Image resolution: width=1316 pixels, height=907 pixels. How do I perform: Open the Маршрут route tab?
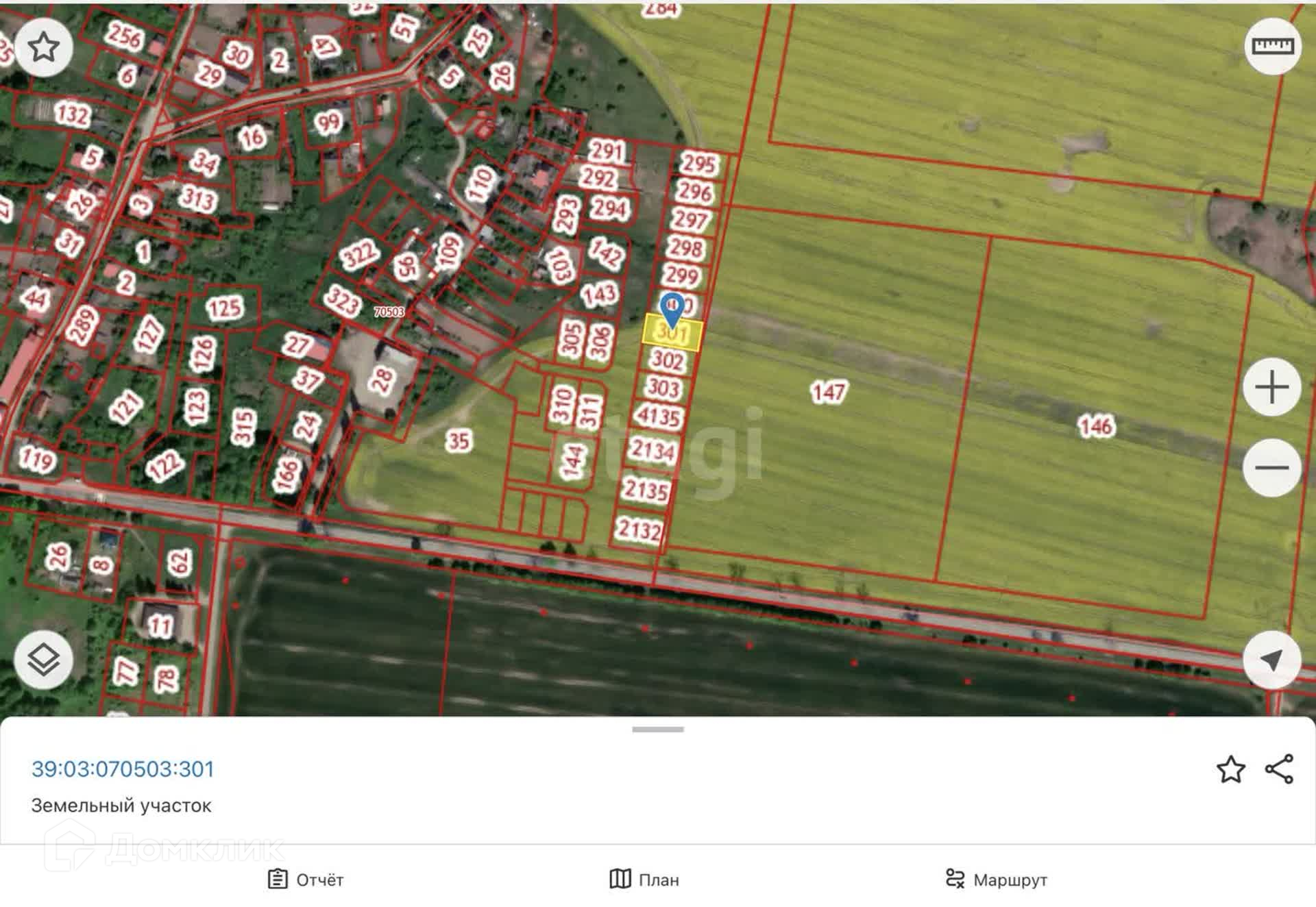coord(996,879)
